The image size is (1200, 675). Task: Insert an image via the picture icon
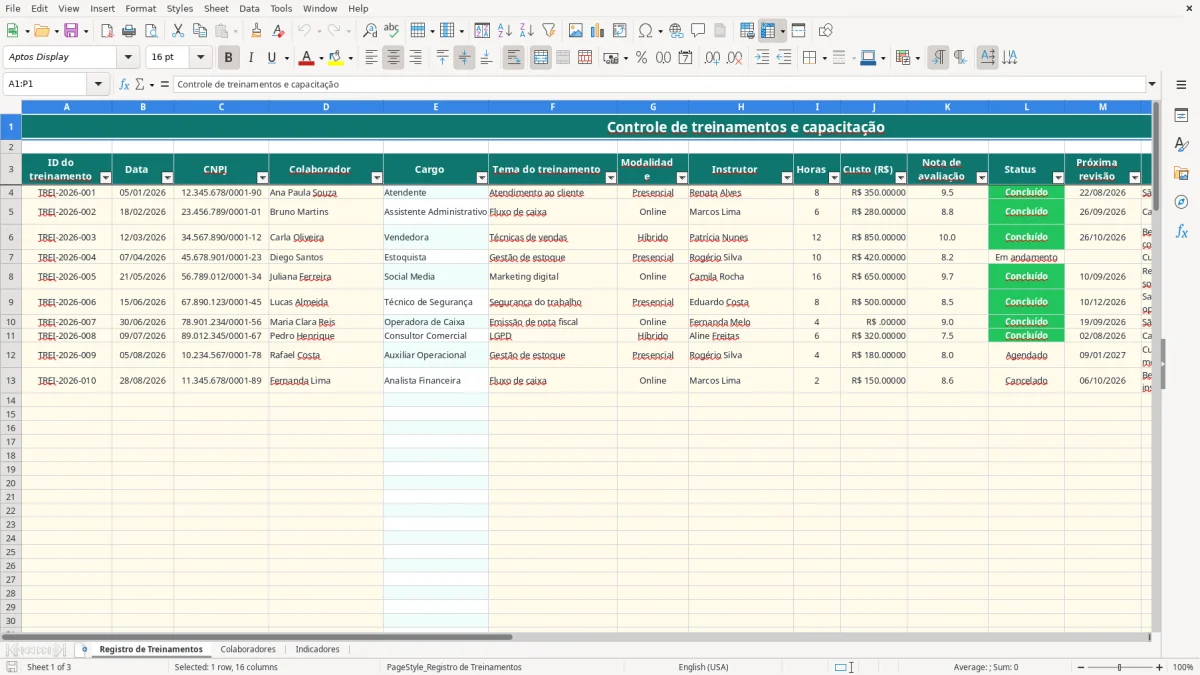[576, 31]
